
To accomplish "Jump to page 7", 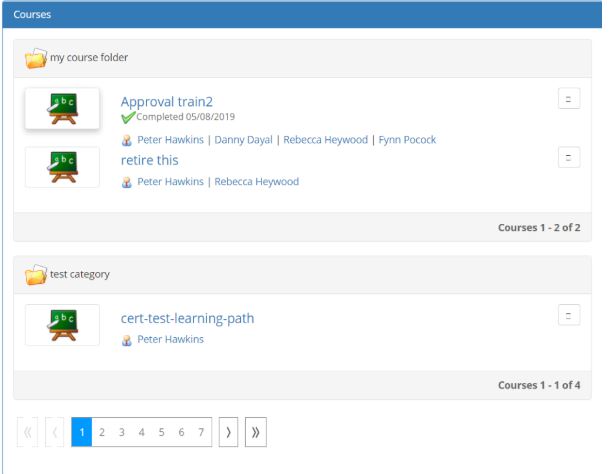I will point(201,432).
